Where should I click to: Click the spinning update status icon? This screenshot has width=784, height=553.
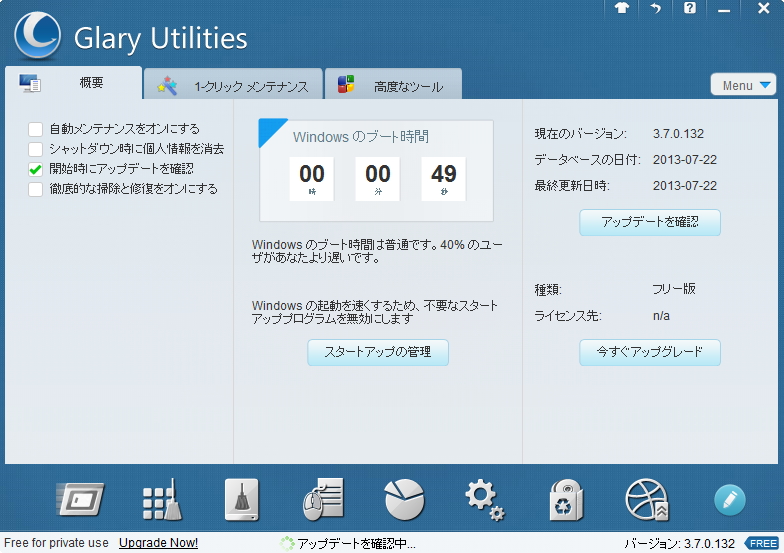[x=287, y=544]
